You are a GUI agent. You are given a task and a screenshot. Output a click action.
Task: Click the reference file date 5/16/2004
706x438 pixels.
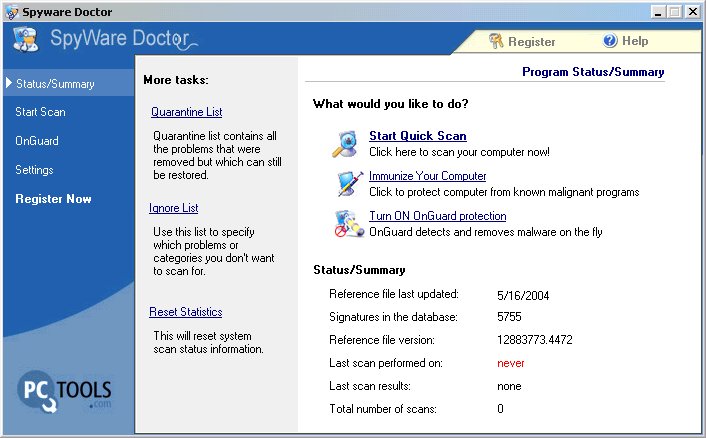pyautogui.click(x=523, y=296)
